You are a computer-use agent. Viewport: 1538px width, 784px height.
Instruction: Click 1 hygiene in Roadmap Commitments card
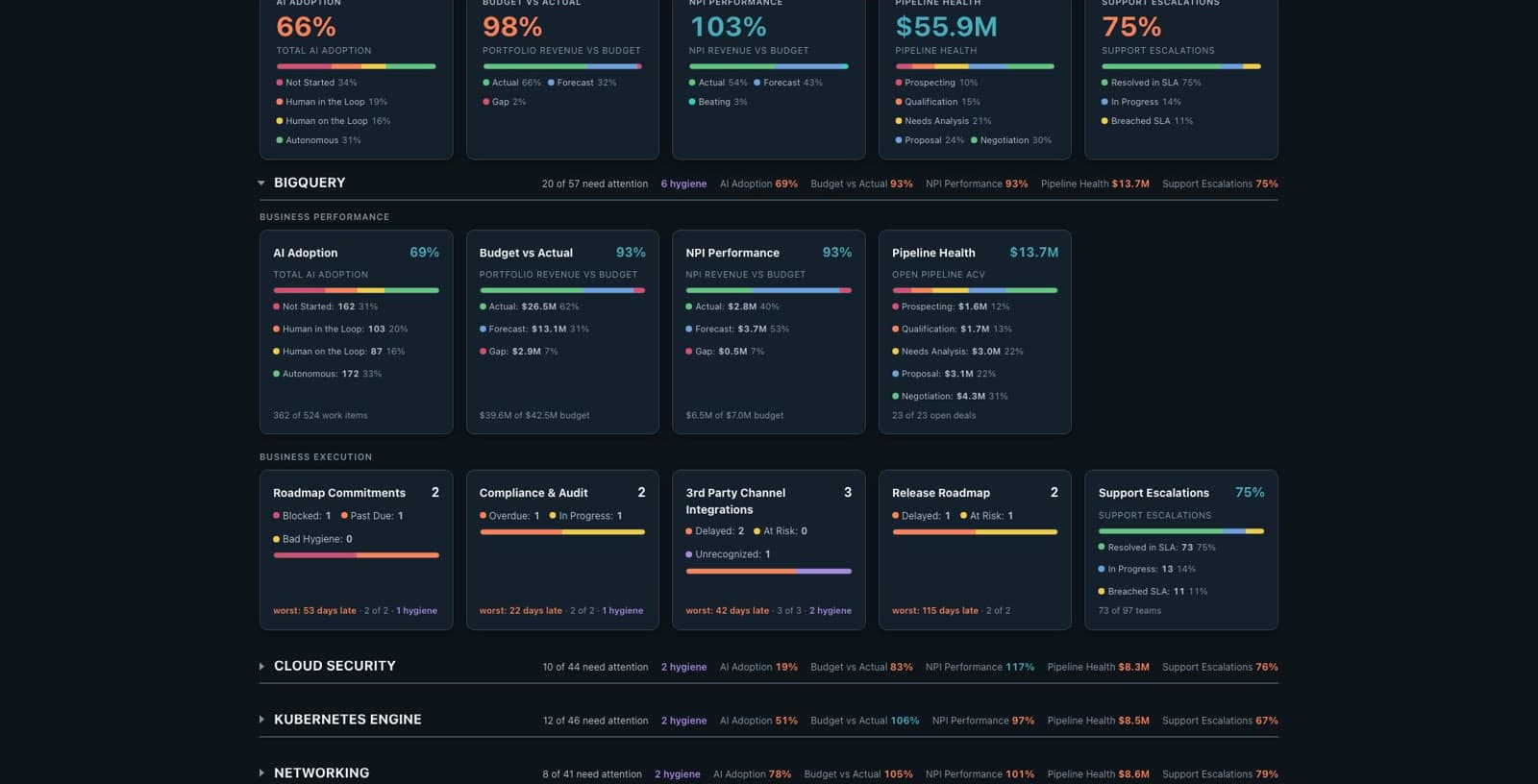coord(416,611)
